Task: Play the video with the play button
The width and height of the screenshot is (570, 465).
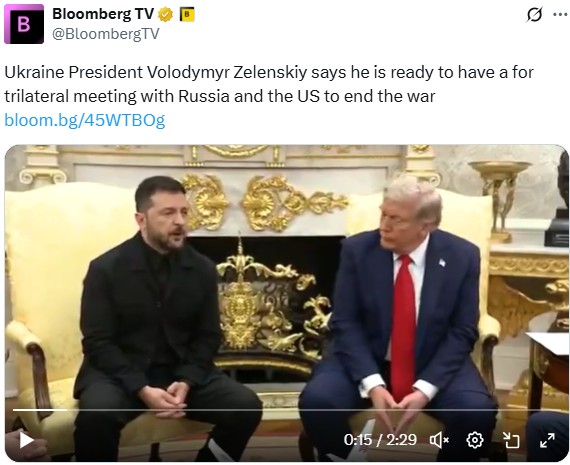Action: click(26, 440)
